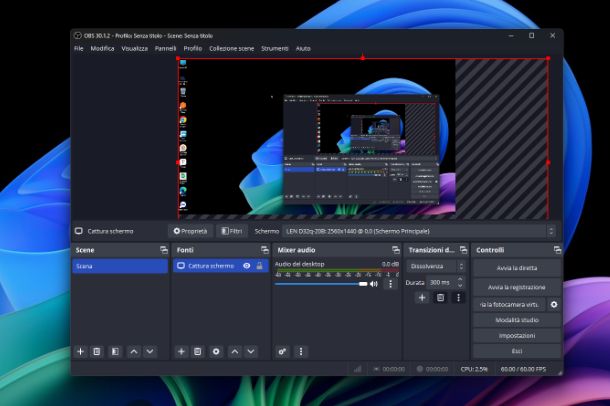
Task: Click the Proprietà button
Action: 190,231
